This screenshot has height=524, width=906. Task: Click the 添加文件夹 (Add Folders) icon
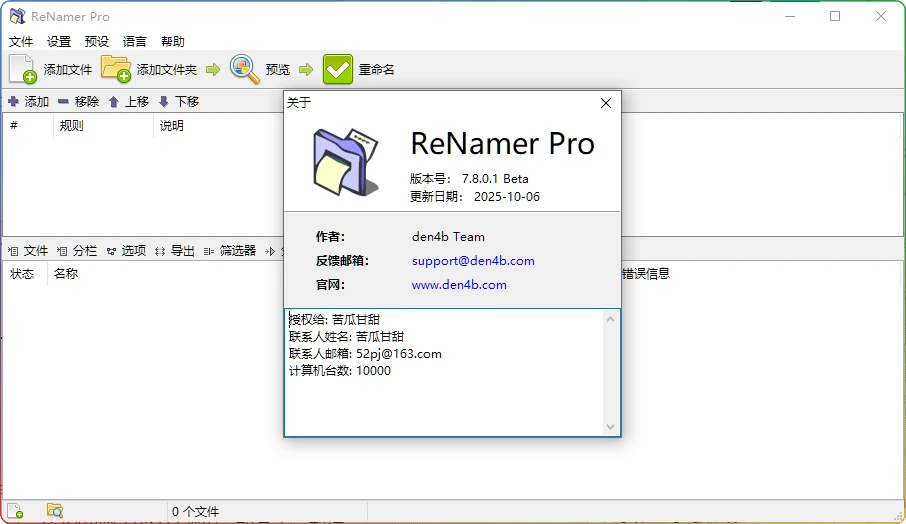(116, 69)
